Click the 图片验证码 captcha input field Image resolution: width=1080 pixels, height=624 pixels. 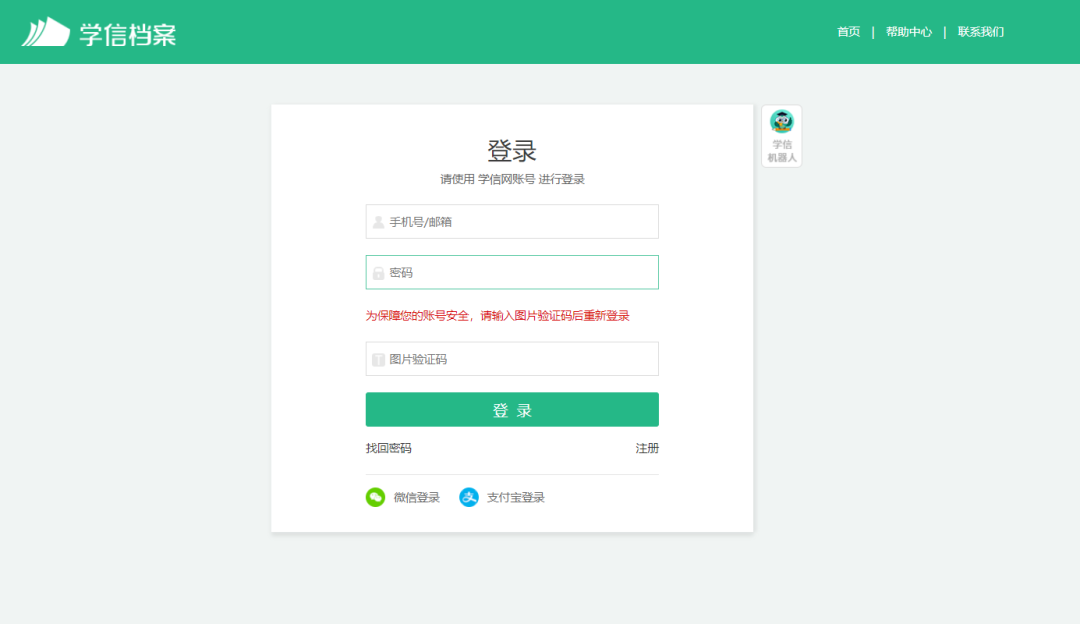(512, 358)
